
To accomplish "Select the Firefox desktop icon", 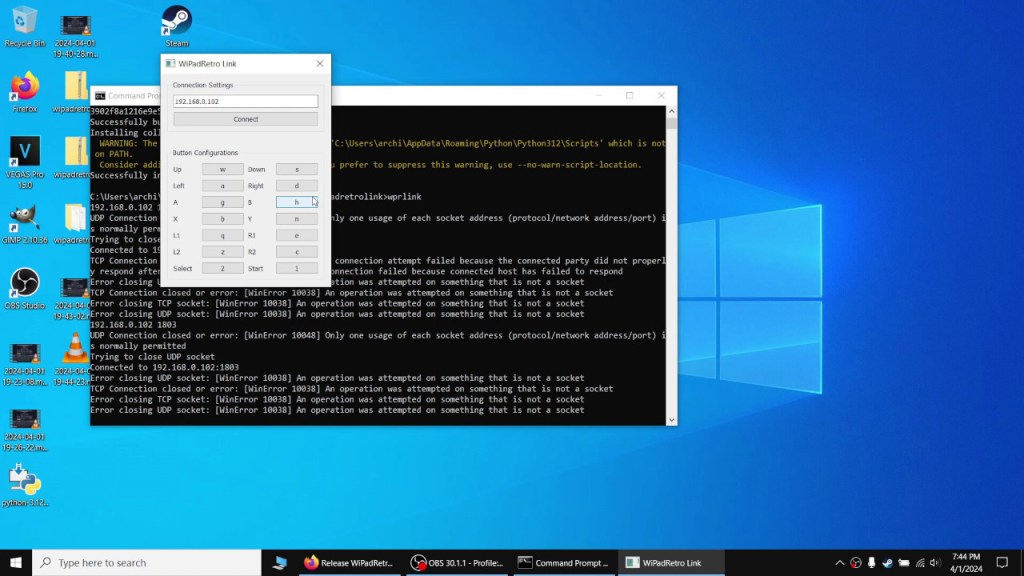I will click(25, 90).
